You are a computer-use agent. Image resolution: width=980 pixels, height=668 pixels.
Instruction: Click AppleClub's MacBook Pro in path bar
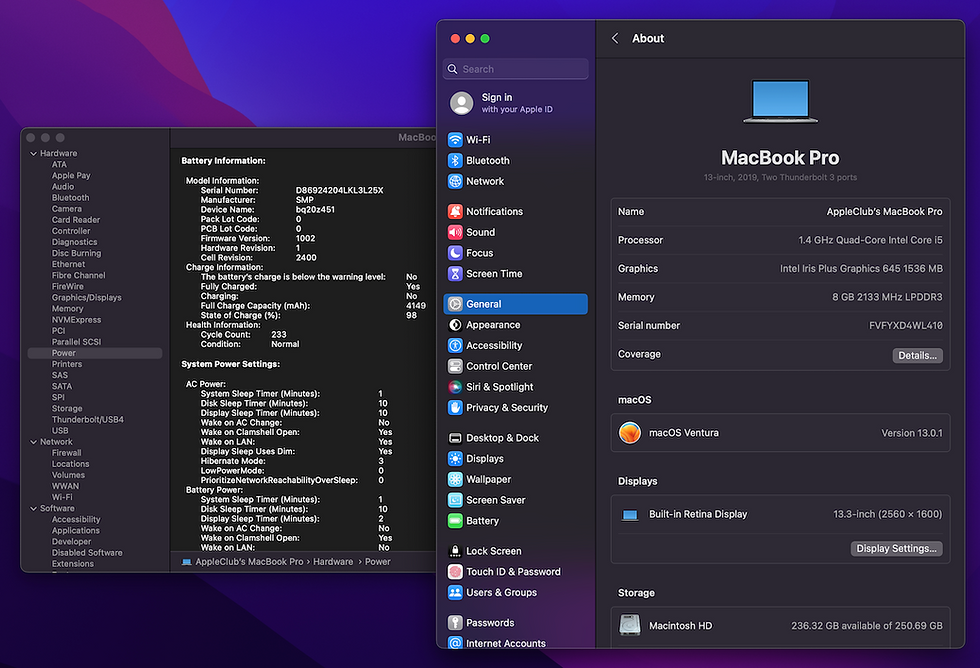click(249, 562)
